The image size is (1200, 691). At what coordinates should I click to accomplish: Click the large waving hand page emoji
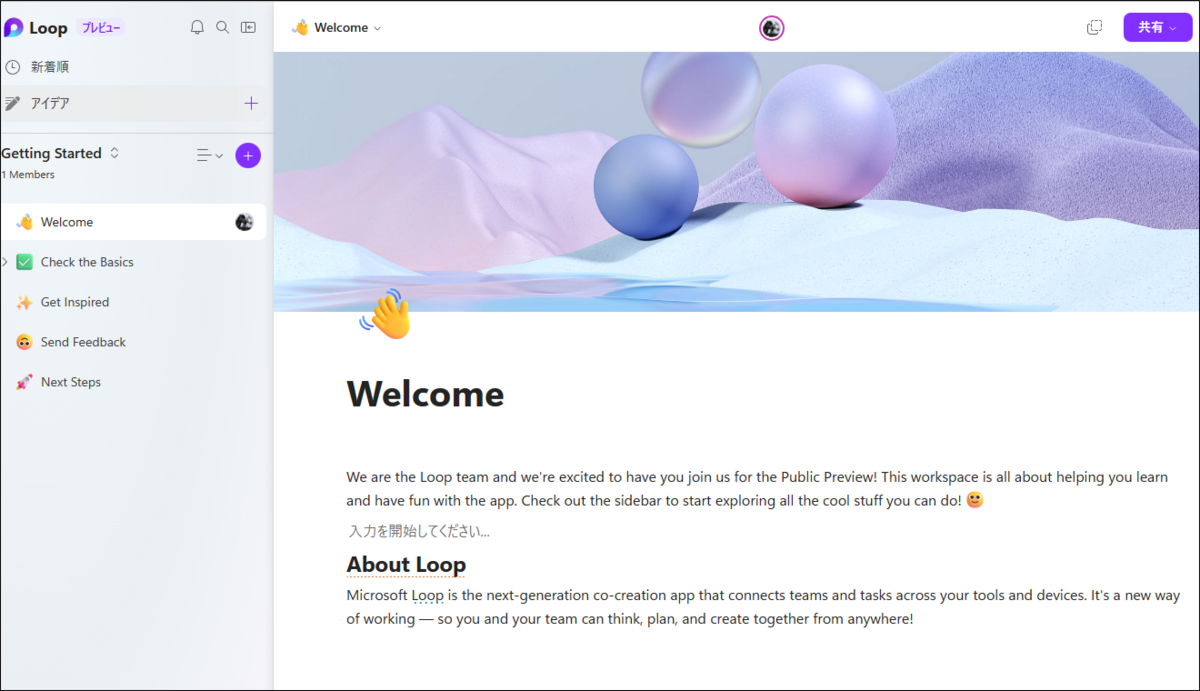tap(385, 315)
